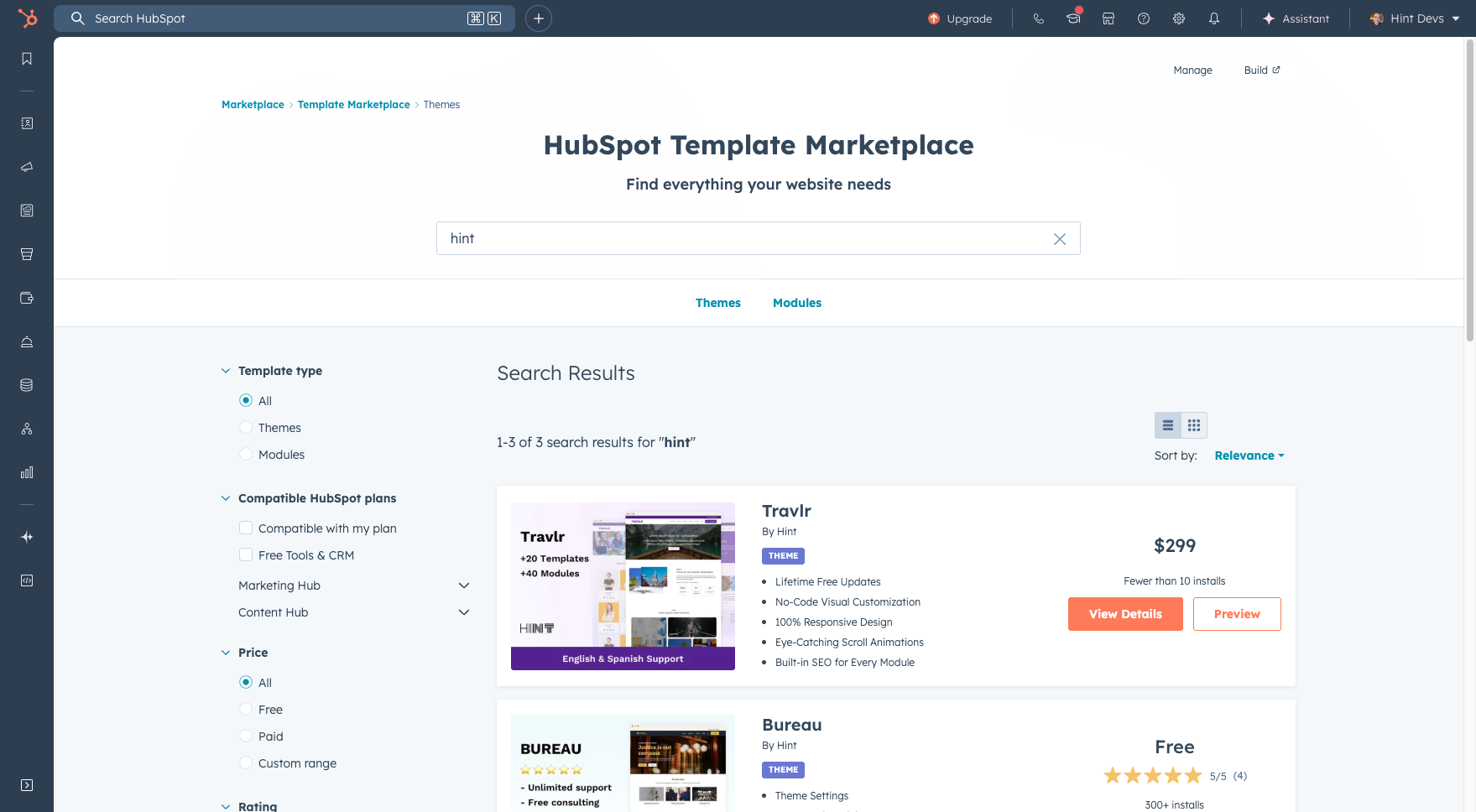Open the Settings gear

click(1178, 18)
